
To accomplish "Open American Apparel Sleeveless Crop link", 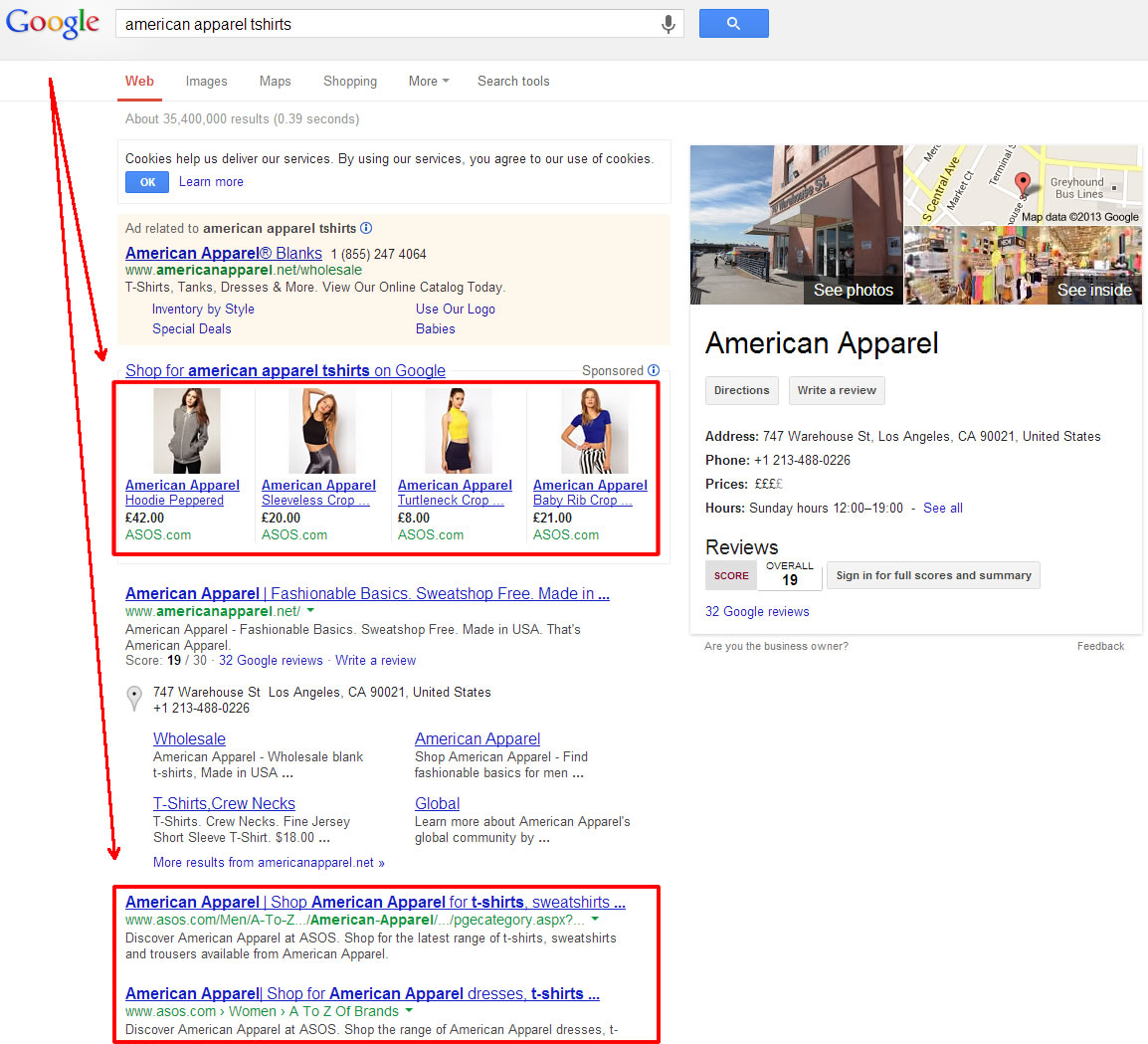I will coord(318,493).
